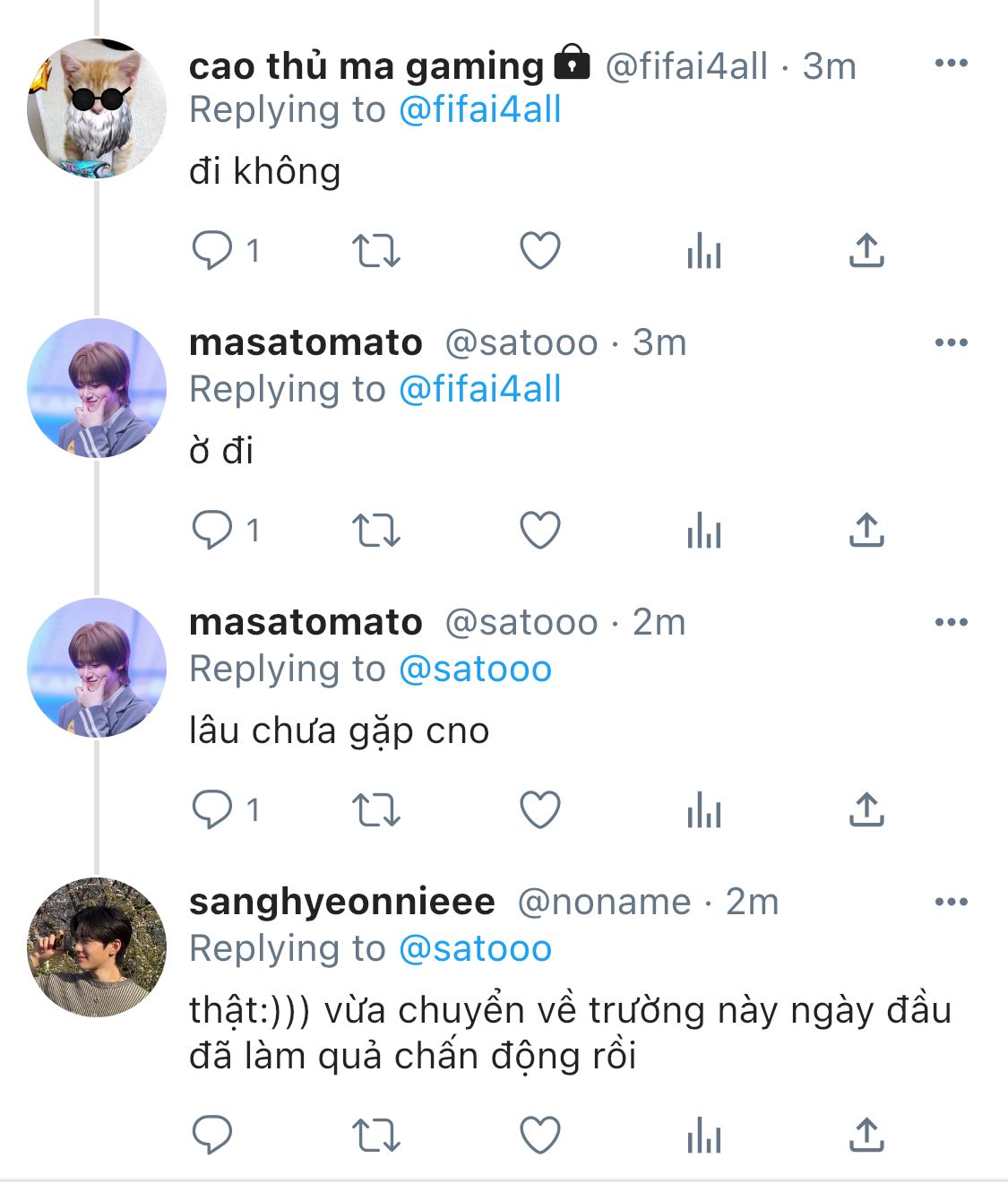Open @satooo mention in sanghyeonnieee's reply
This screenshot has width=1008, height=1184.
point(475,949)
